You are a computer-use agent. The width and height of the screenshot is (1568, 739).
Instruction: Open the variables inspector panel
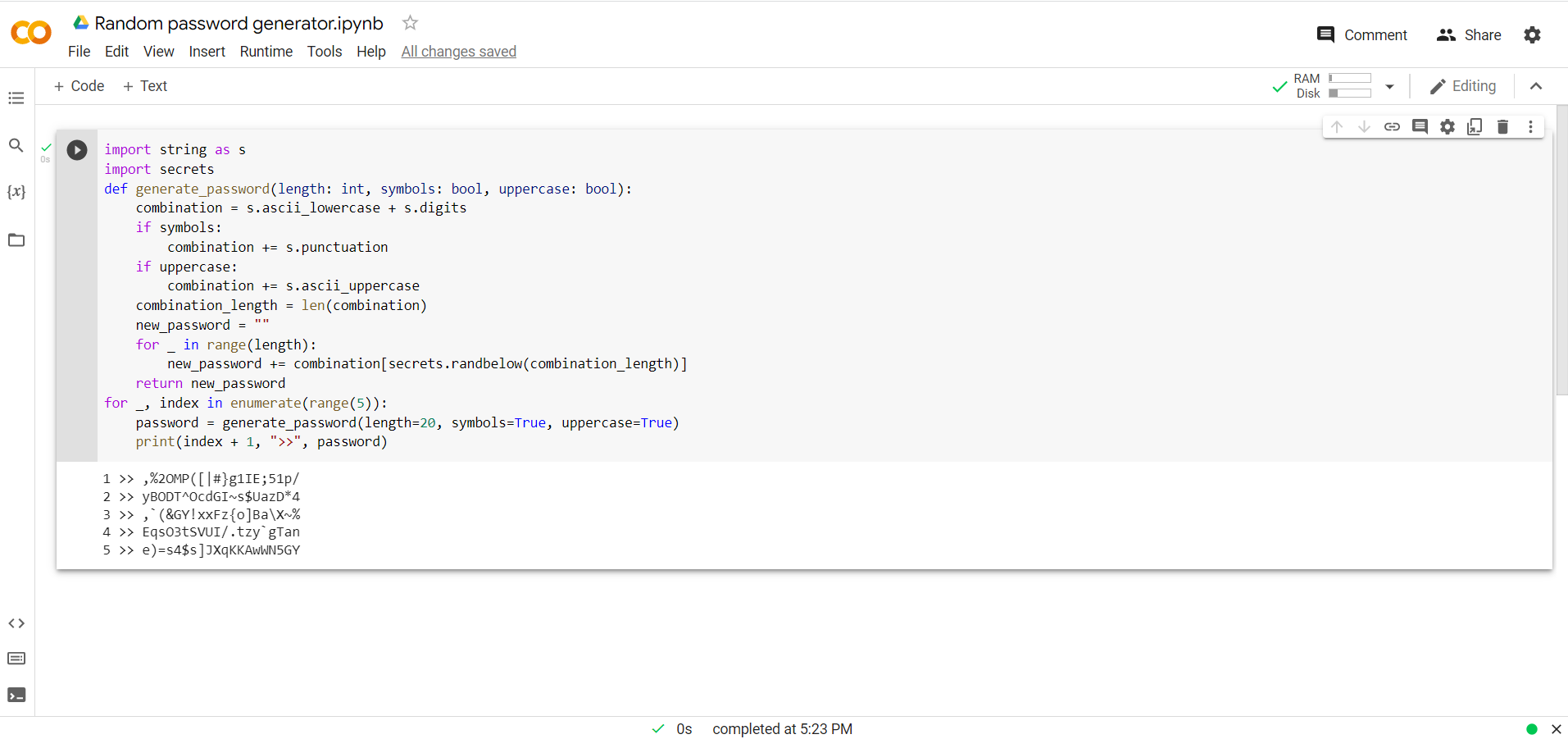[16, 192]
